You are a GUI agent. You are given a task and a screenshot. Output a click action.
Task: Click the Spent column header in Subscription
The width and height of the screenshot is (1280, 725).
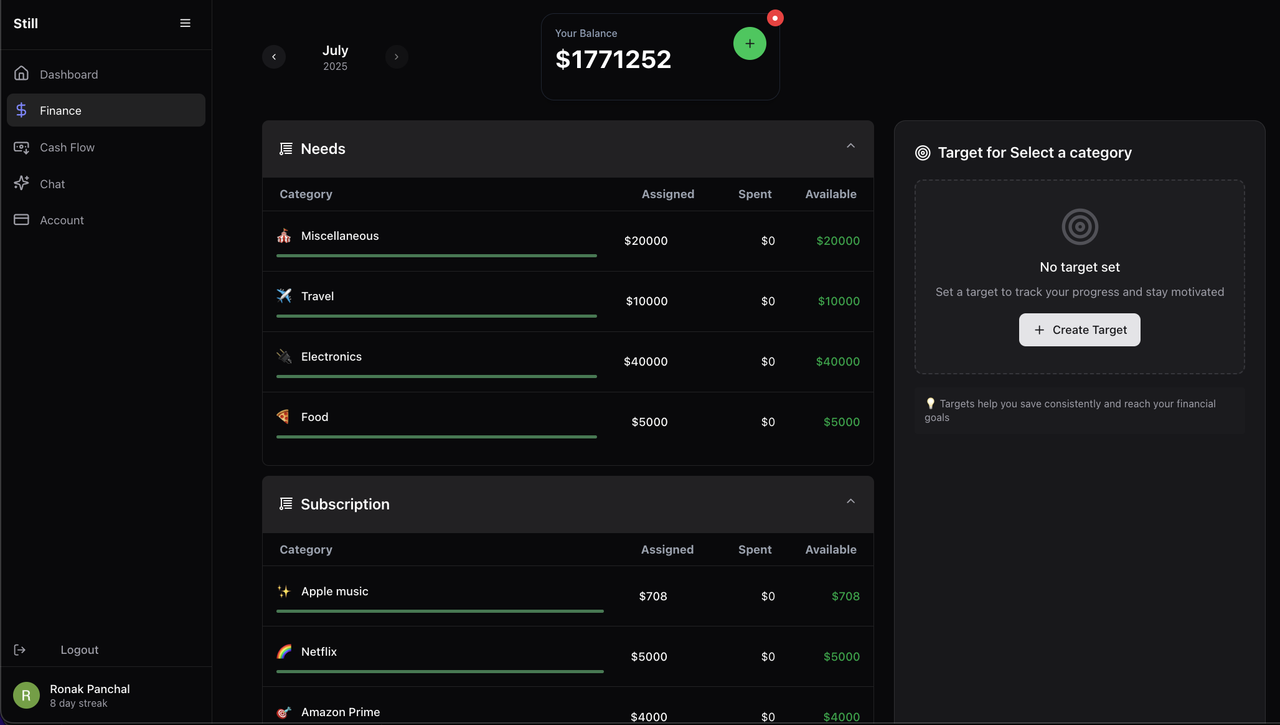click(x=755, y=549)
